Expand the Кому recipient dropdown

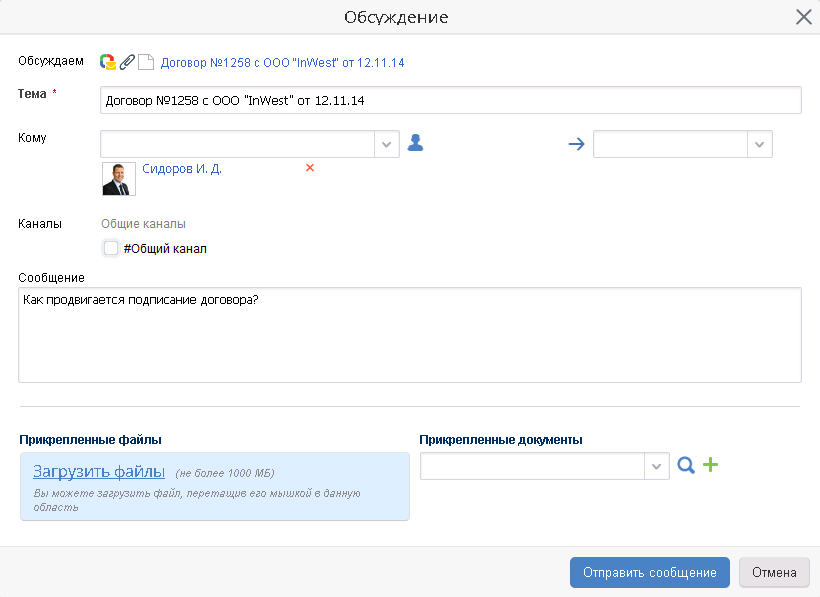[x=387, y=144]
